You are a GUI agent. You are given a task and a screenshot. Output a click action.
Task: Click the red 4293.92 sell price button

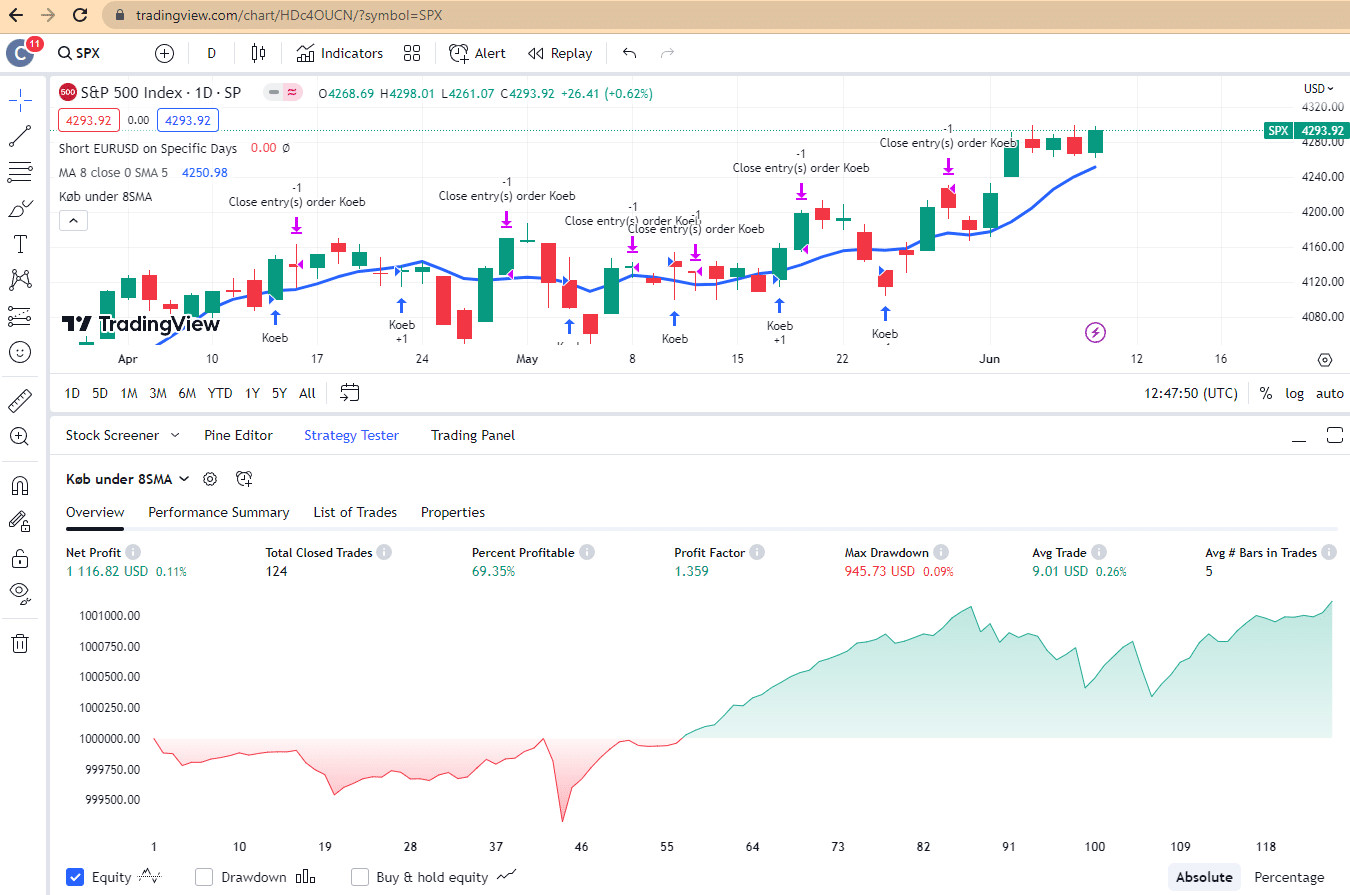(89, 120)
